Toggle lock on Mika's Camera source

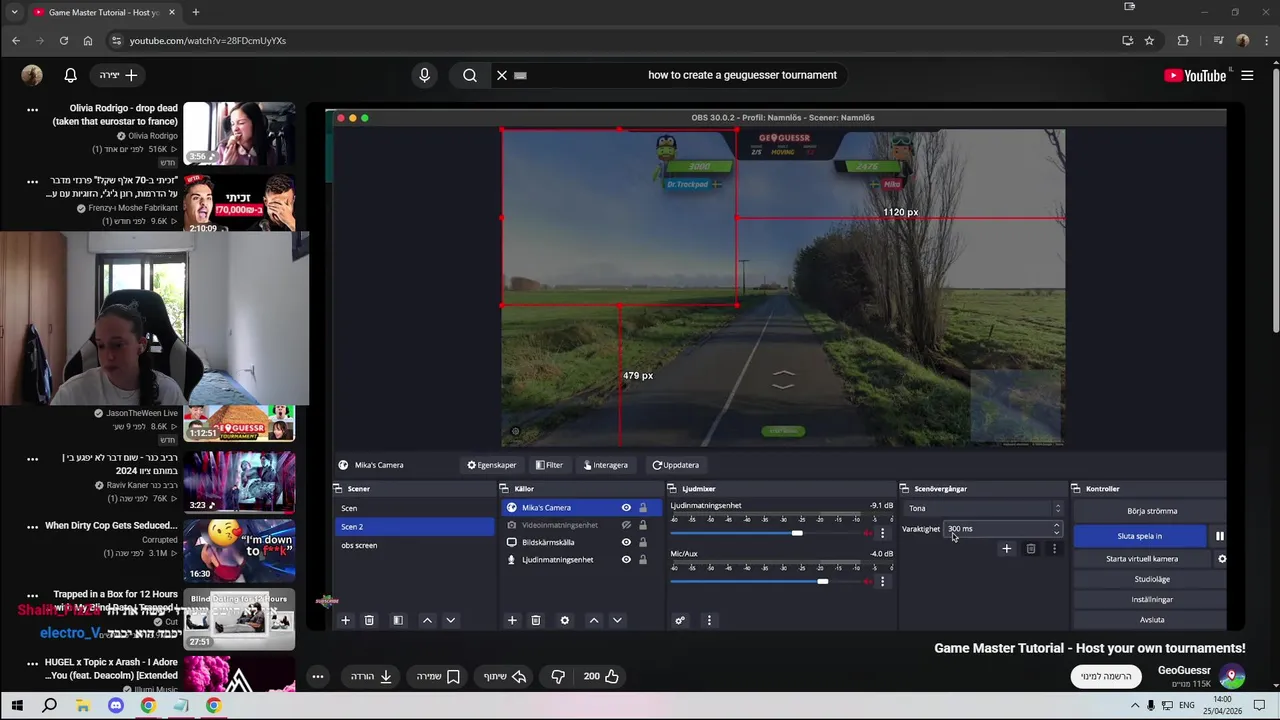tap(643, 507)
